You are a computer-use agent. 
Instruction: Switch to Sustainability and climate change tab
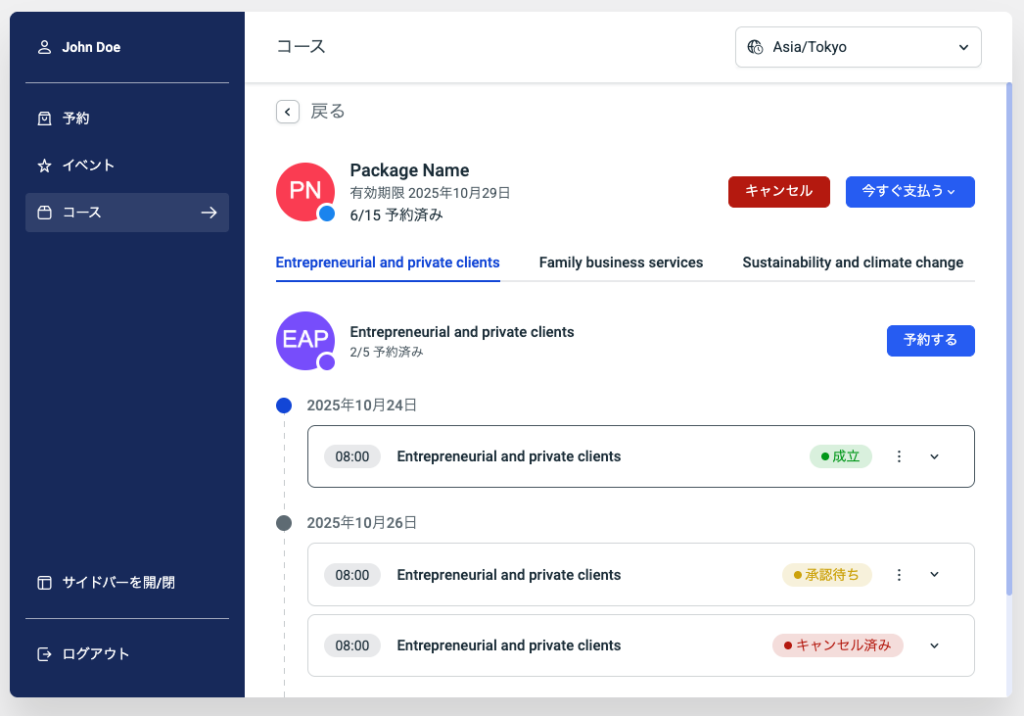tap(852, 263)
